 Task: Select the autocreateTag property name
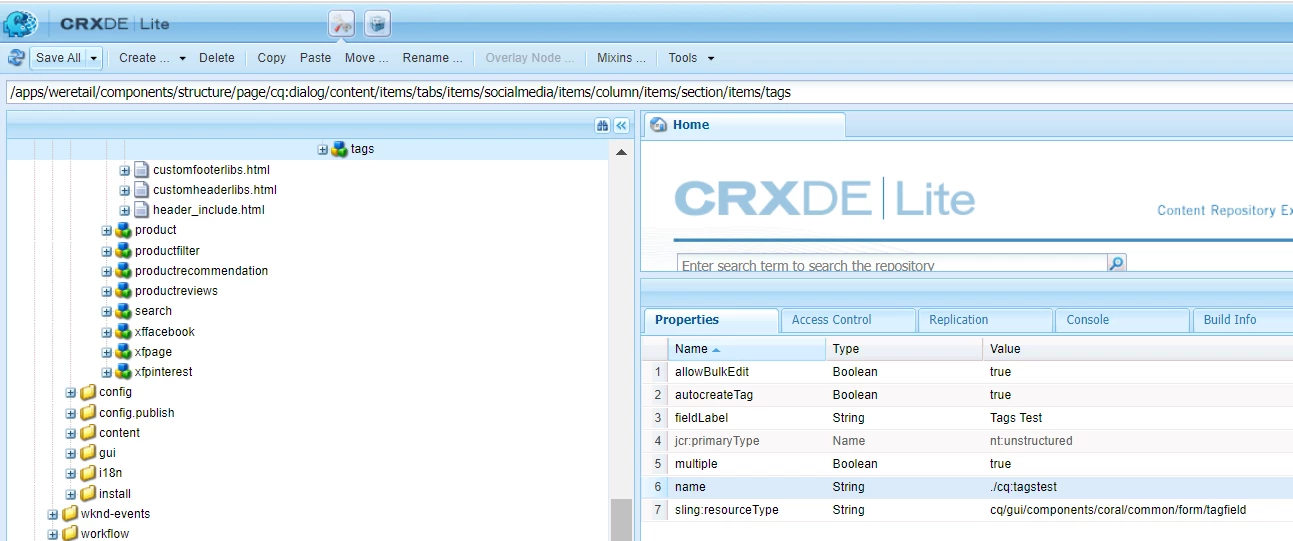coord(714,395)
